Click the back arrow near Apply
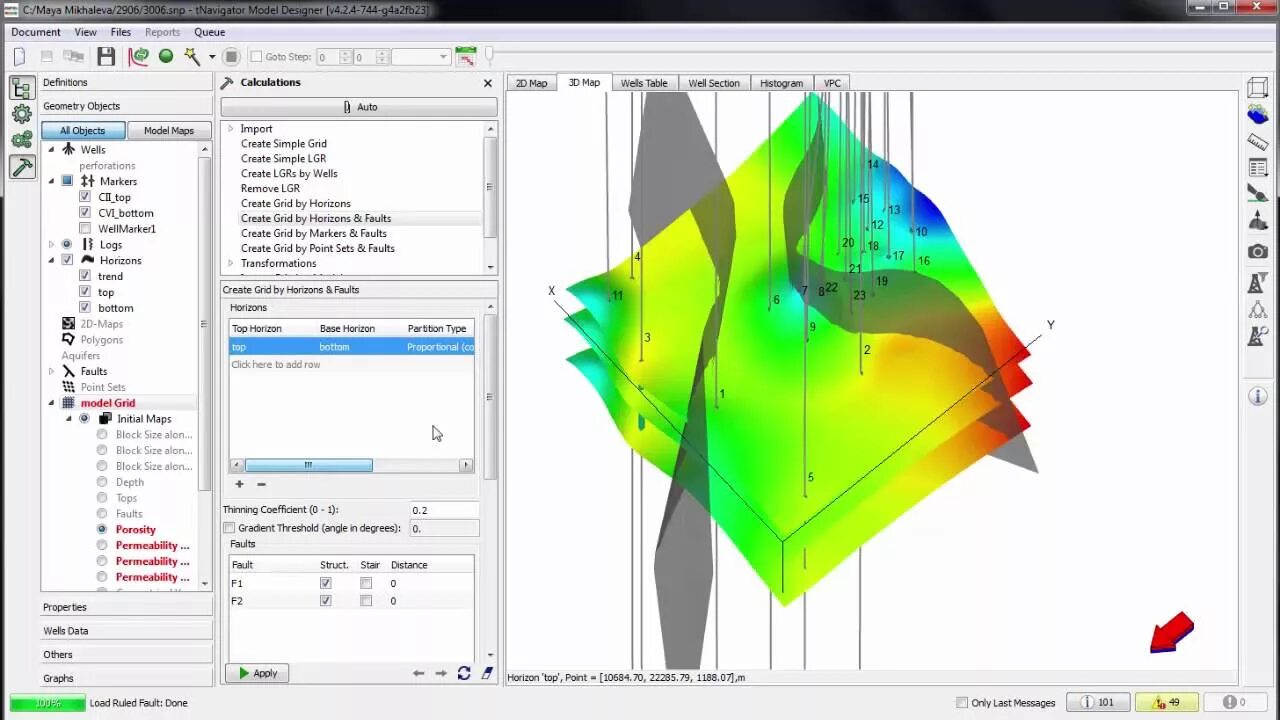 coord(419,673)
